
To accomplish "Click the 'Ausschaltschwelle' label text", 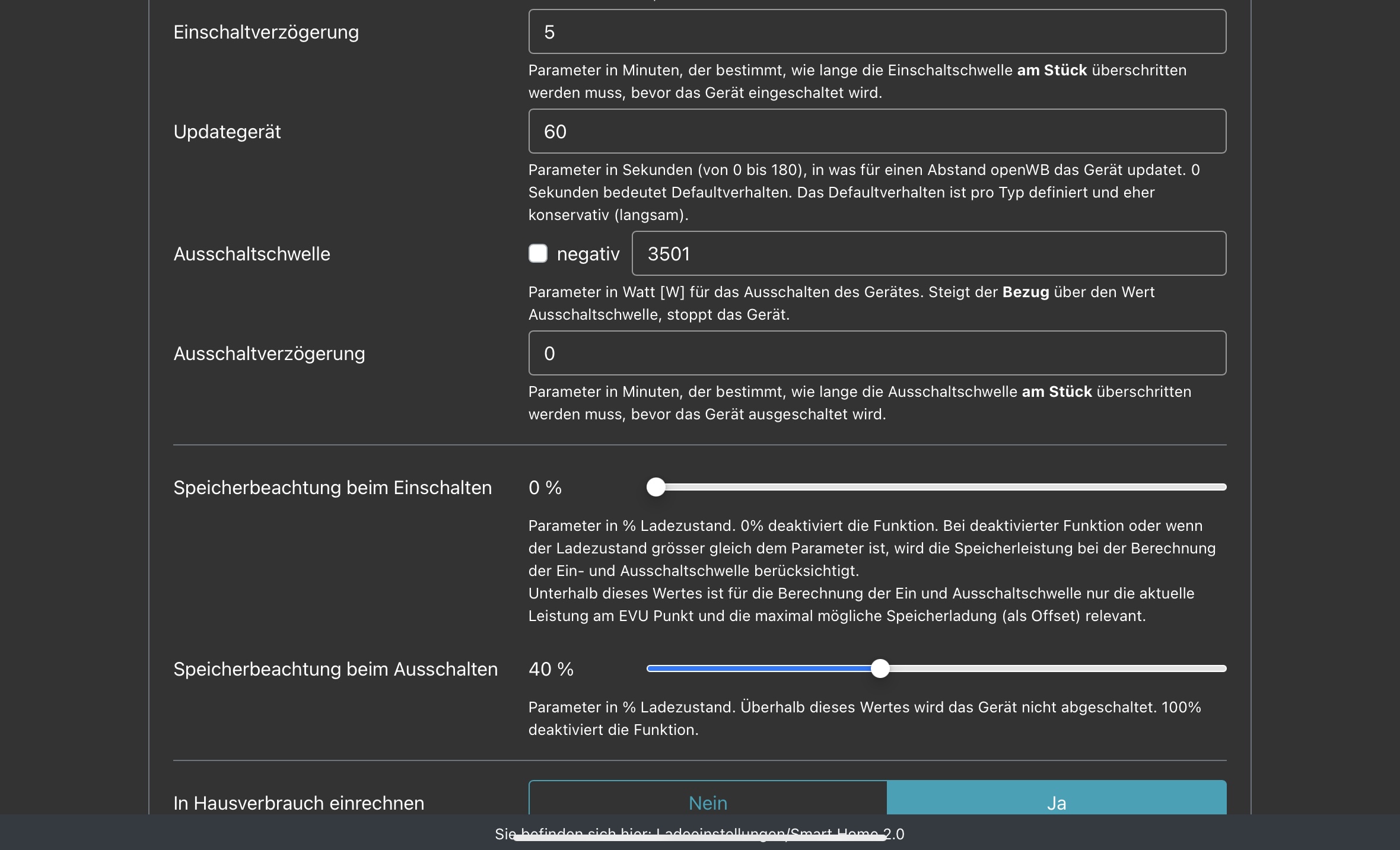I will coord(252,254).
